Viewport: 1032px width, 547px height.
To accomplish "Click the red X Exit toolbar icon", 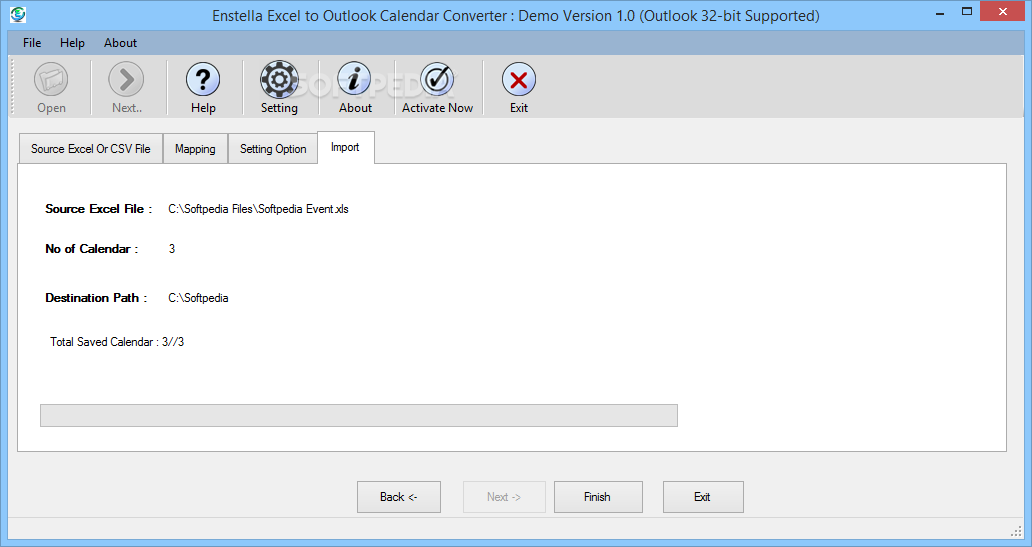I will (519, 80).
